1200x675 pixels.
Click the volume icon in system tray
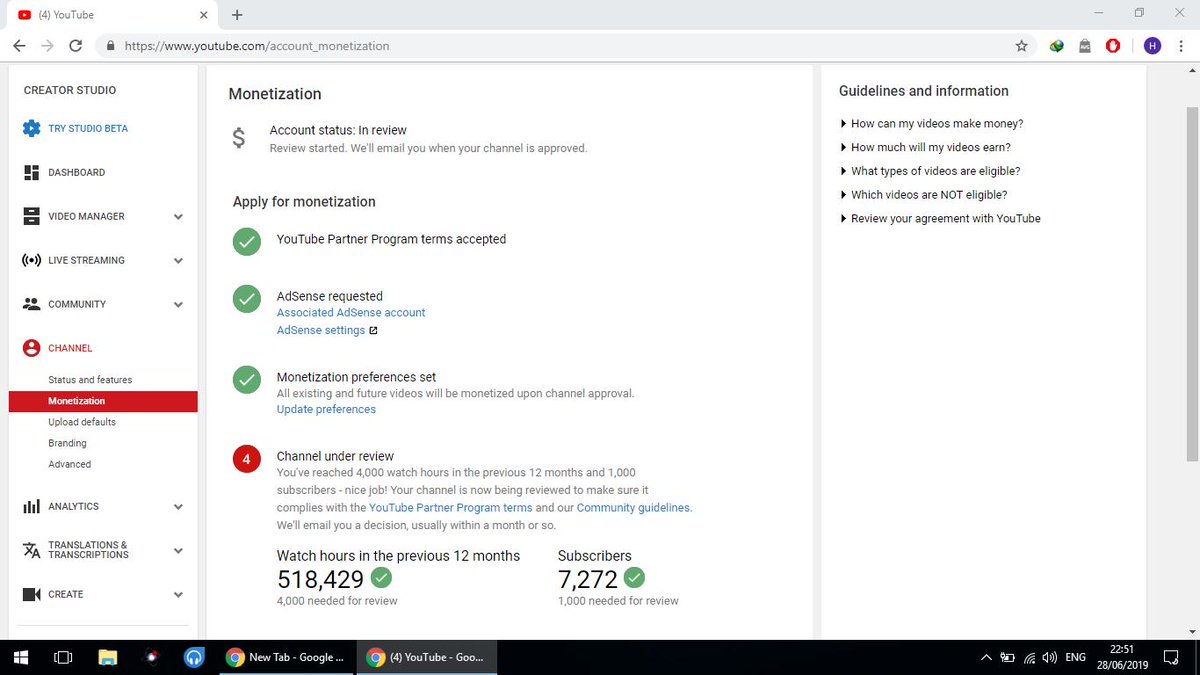click(1050, 658)
